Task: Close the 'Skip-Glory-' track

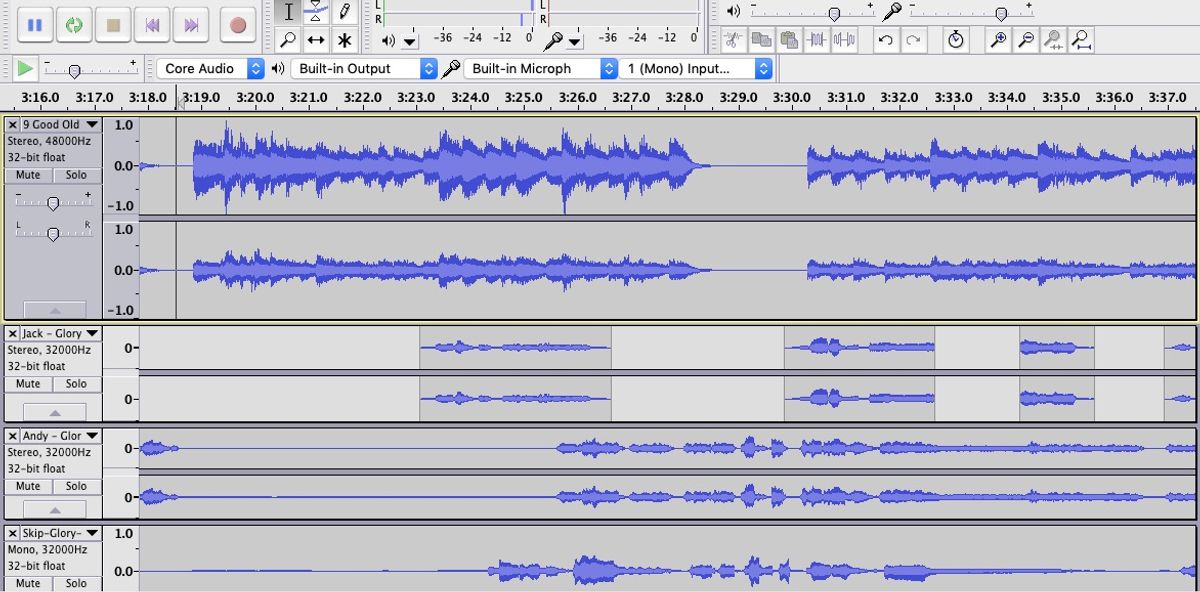Action: [13, 534]
